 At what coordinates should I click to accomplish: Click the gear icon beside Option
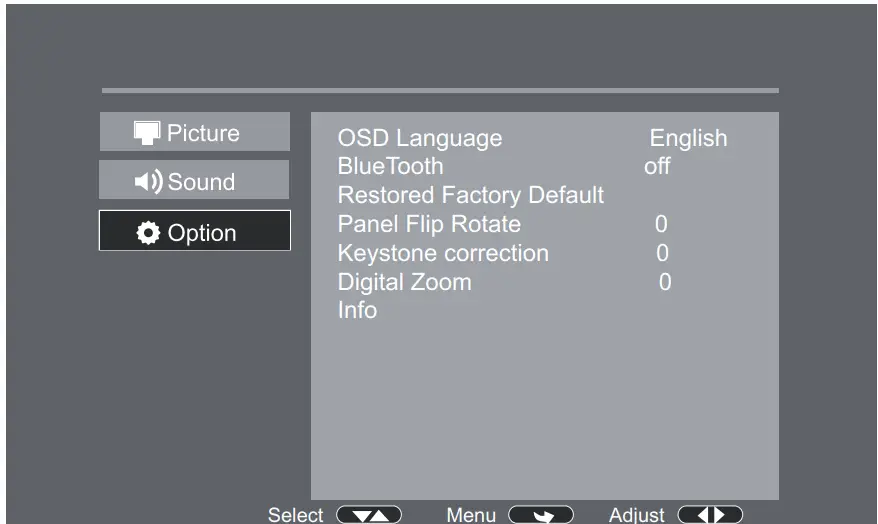coord(150,233)
